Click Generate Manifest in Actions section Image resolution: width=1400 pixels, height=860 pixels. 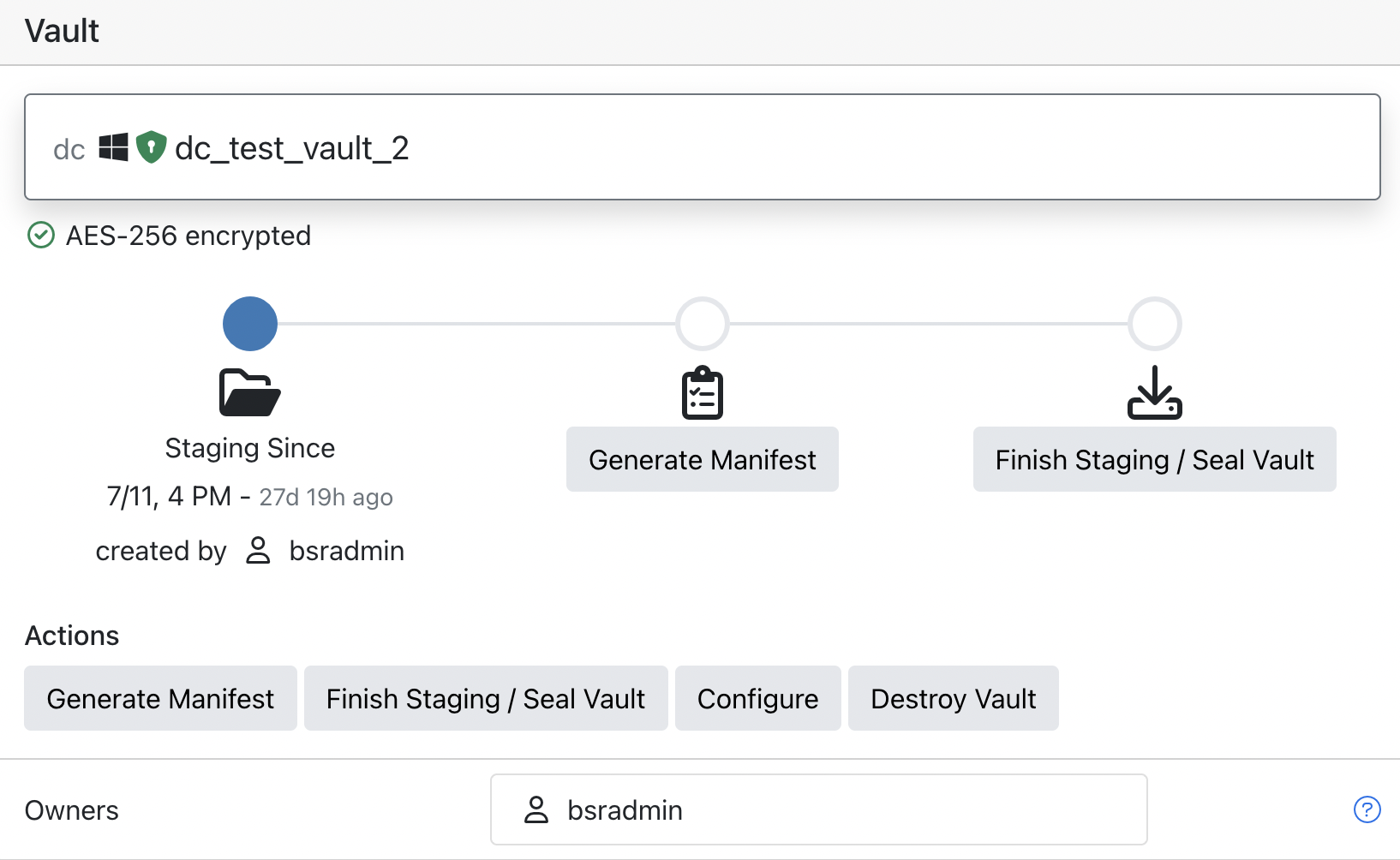point(160,698)
